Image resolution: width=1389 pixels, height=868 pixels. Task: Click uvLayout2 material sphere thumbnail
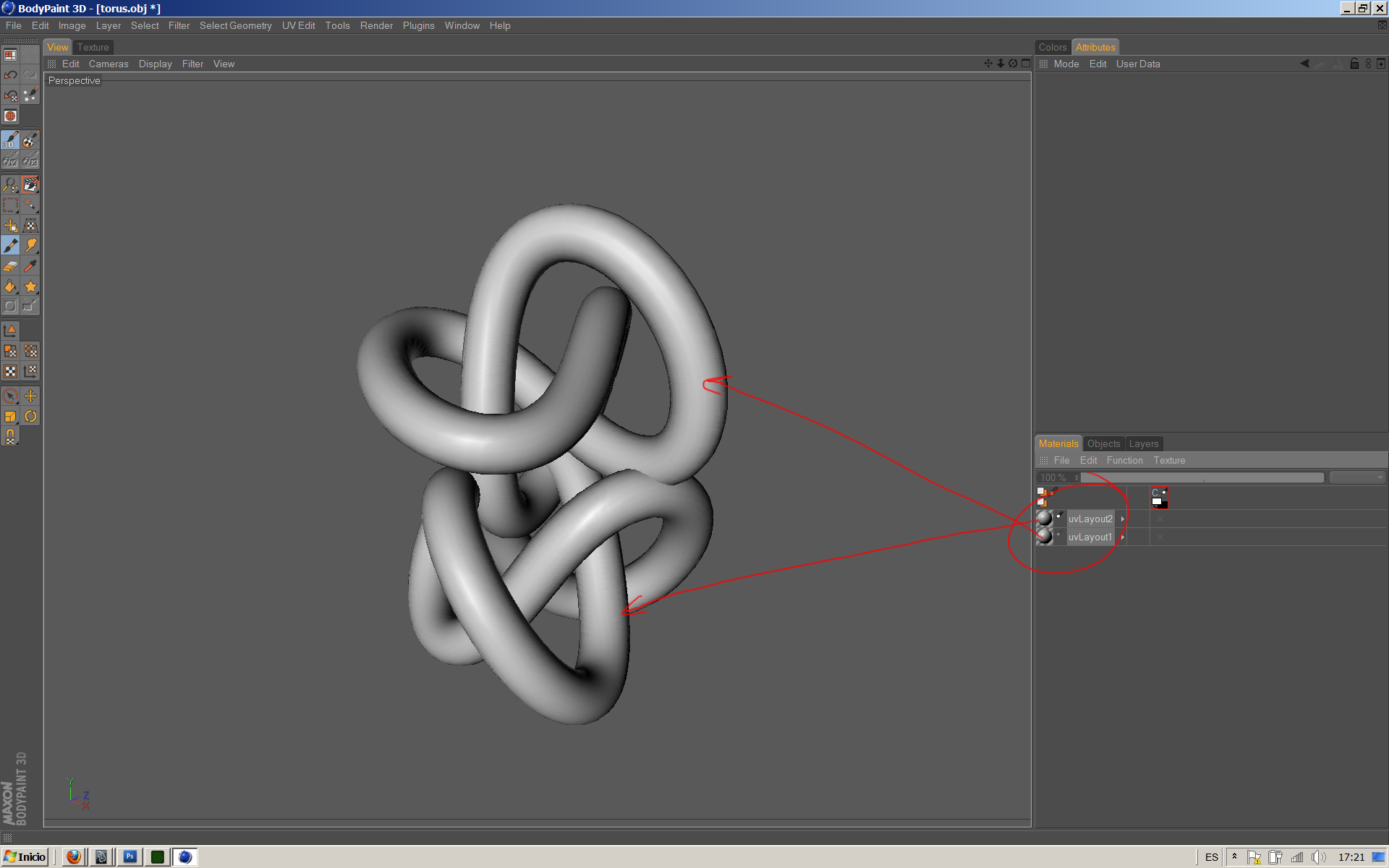click(x=1045, y=519)
